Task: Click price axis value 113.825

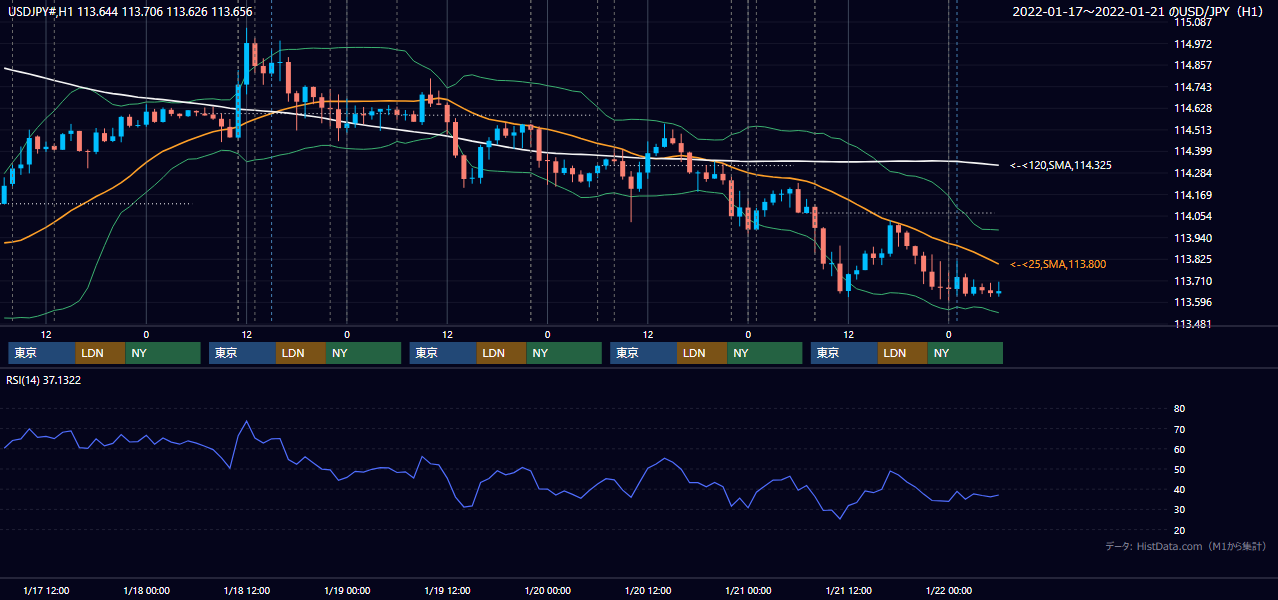Action: pyautogui.click(x=1192, y=259)
